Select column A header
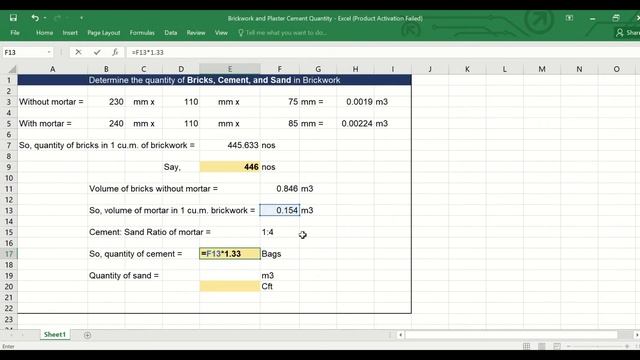Image resolution: width=640 pixels, height=360 pixels. (52, 69)
